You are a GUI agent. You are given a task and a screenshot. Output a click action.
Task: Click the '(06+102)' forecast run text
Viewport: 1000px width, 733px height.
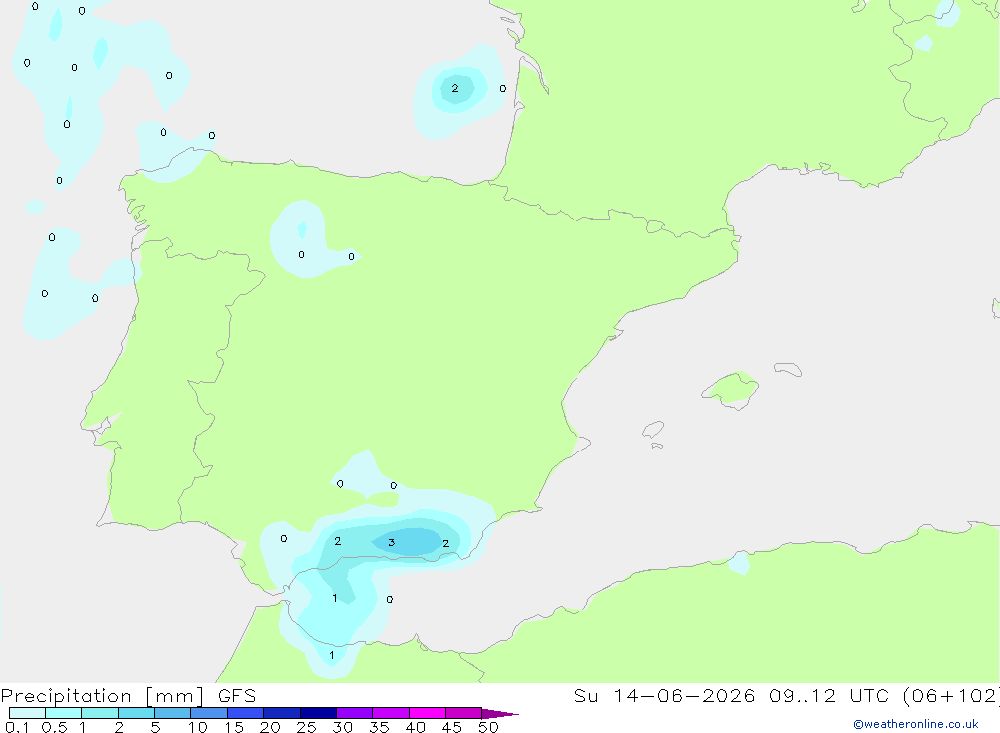click(952, 695)
